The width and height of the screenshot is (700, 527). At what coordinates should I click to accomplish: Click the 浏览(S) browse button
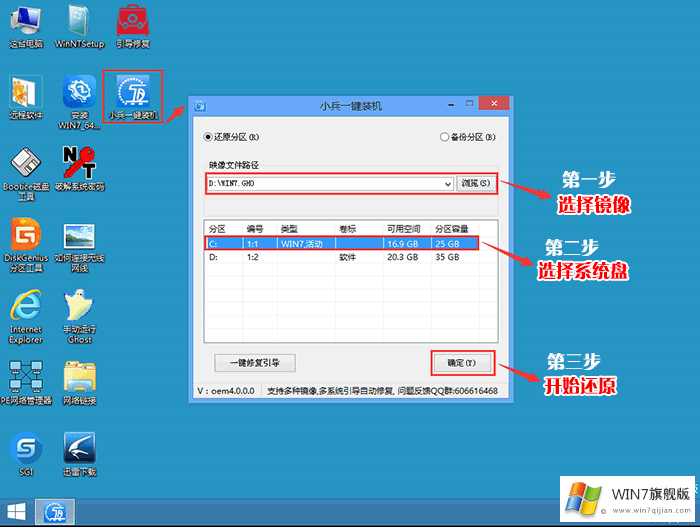click(475, 184)
